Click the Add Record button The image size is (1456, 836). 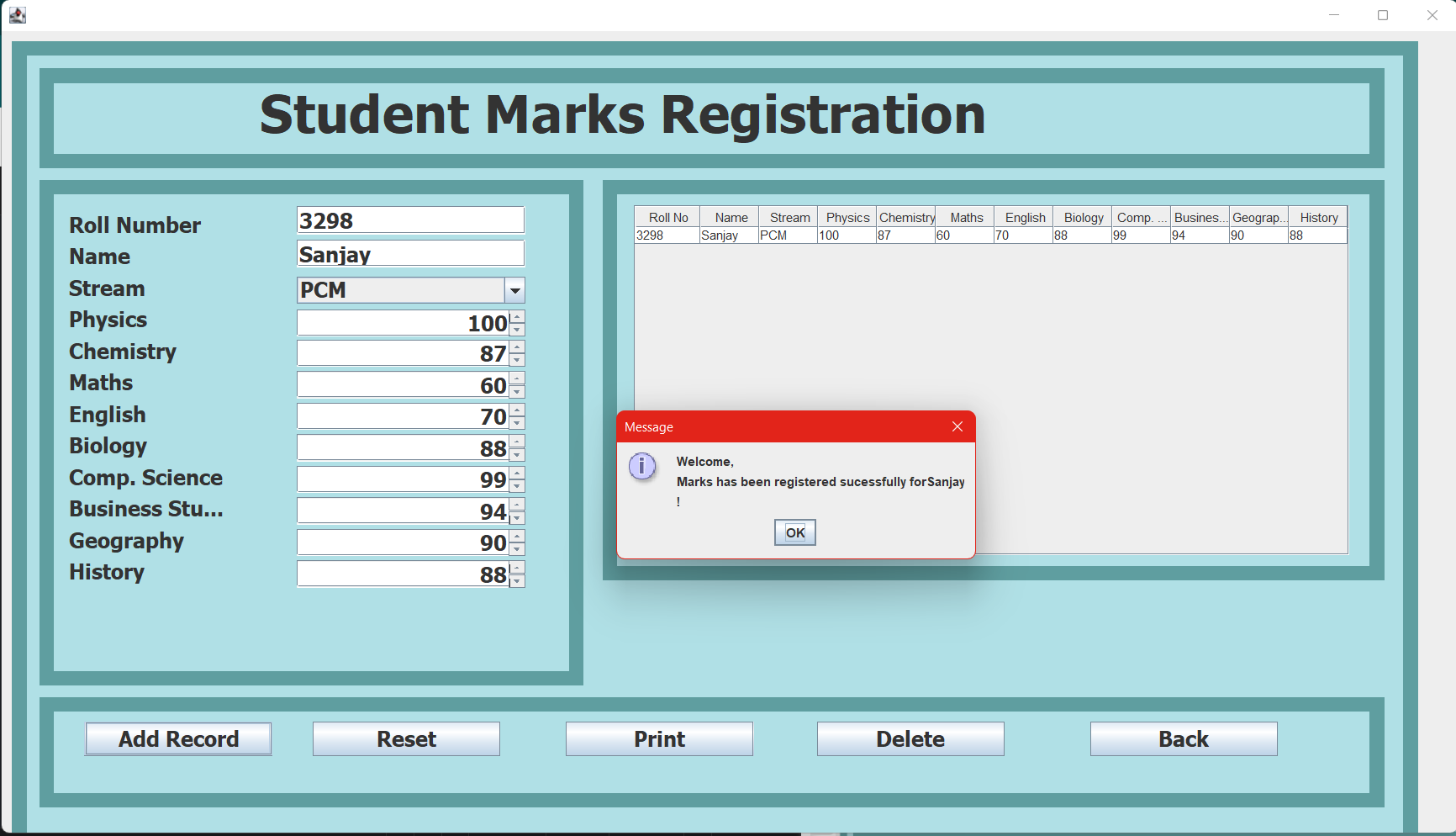(178, 739)
